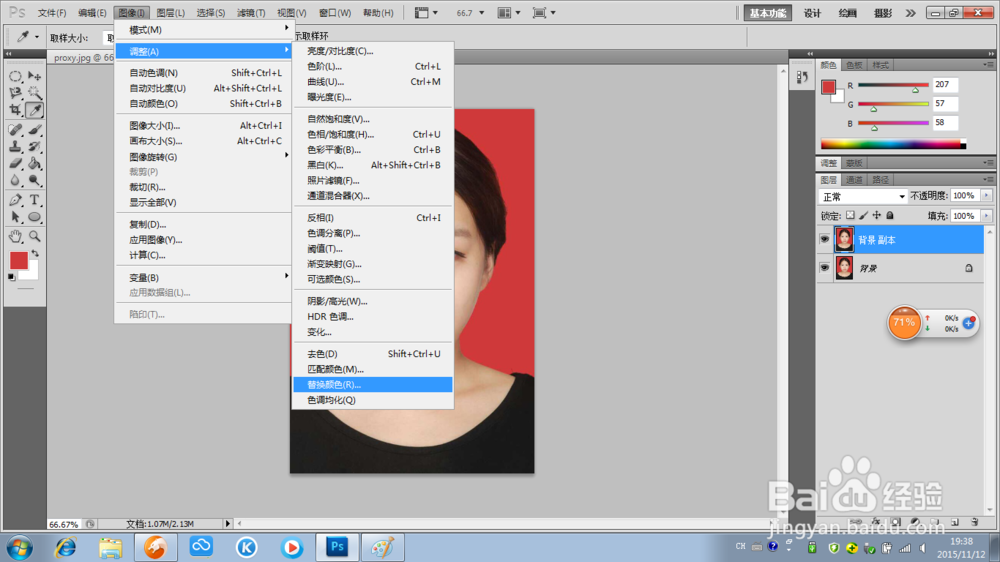Select the Pen tool
The height and width of the screenshot is (562, 1000).
click(15, 200)
